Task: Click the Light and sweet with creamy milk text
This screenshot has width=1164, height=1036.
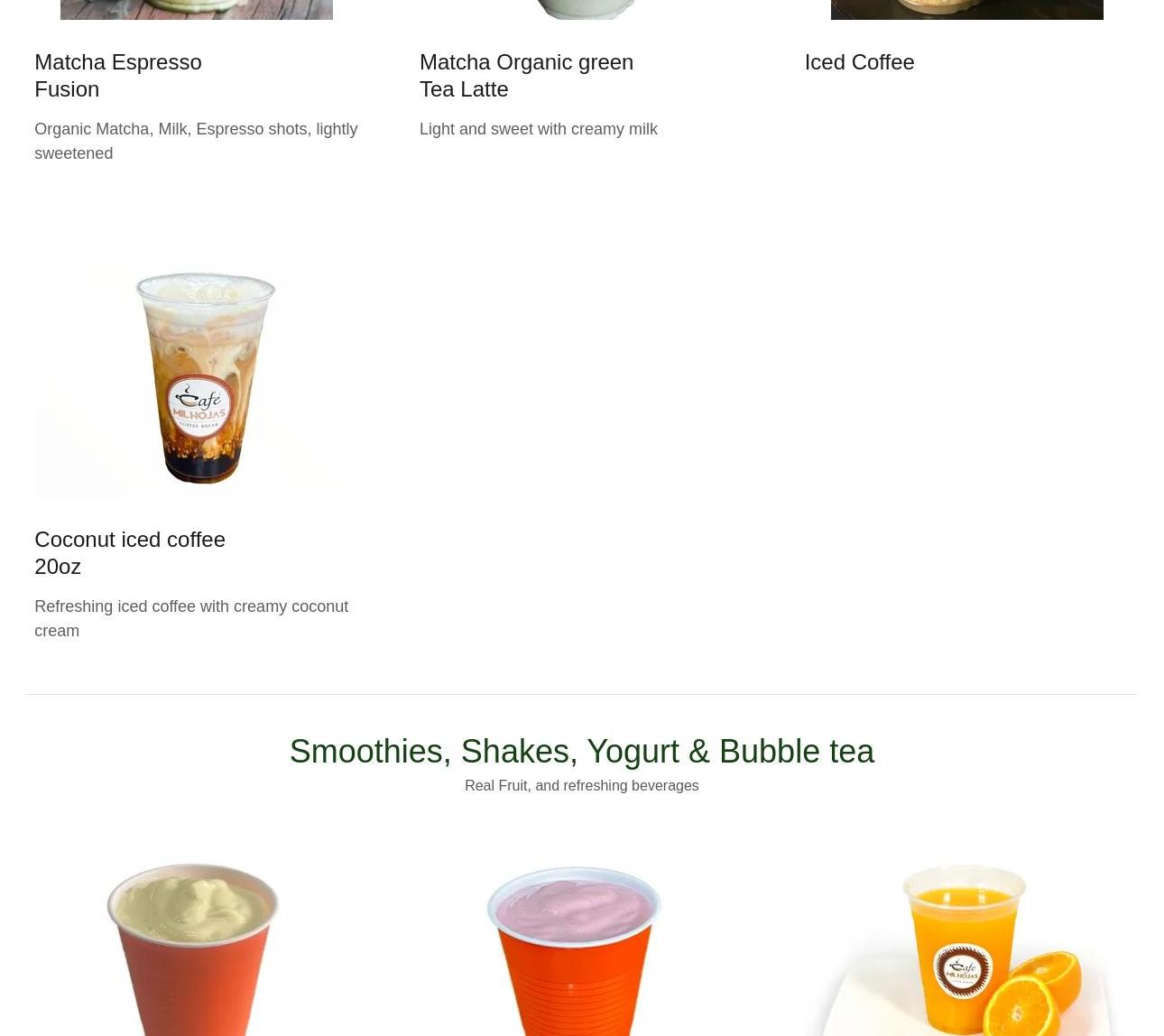Action: tap(539, 129)
